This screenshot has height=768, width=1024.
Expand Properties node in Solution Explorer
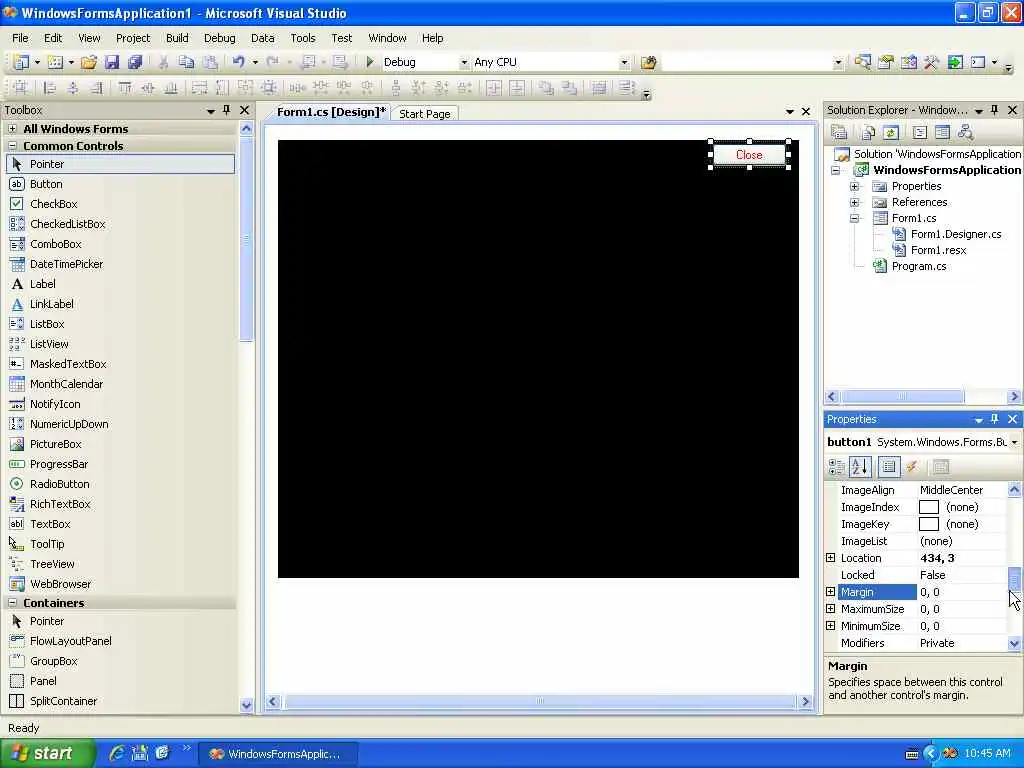click(x=854, y=186)
